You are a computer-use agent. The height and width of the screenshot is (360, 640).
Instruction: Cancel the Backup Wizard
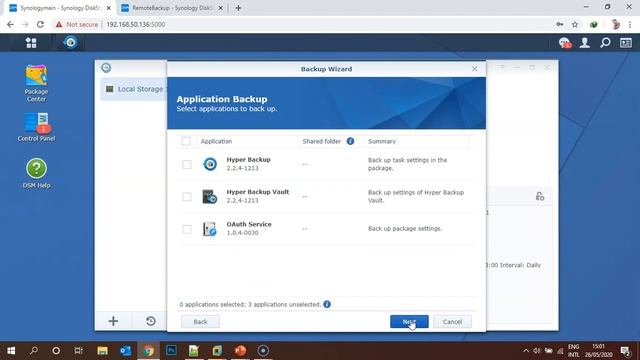click(x=452, y=322)
